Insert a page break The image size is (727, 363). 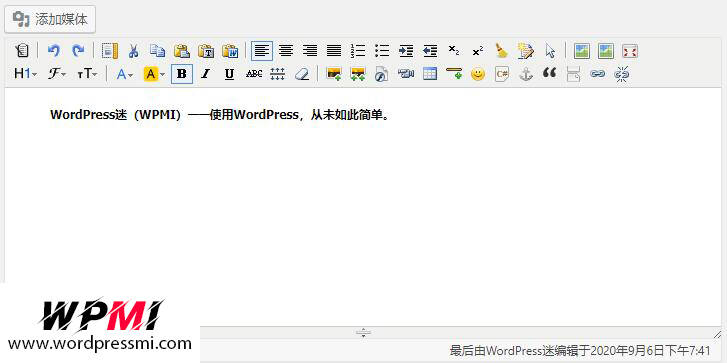tap(574, 74)
